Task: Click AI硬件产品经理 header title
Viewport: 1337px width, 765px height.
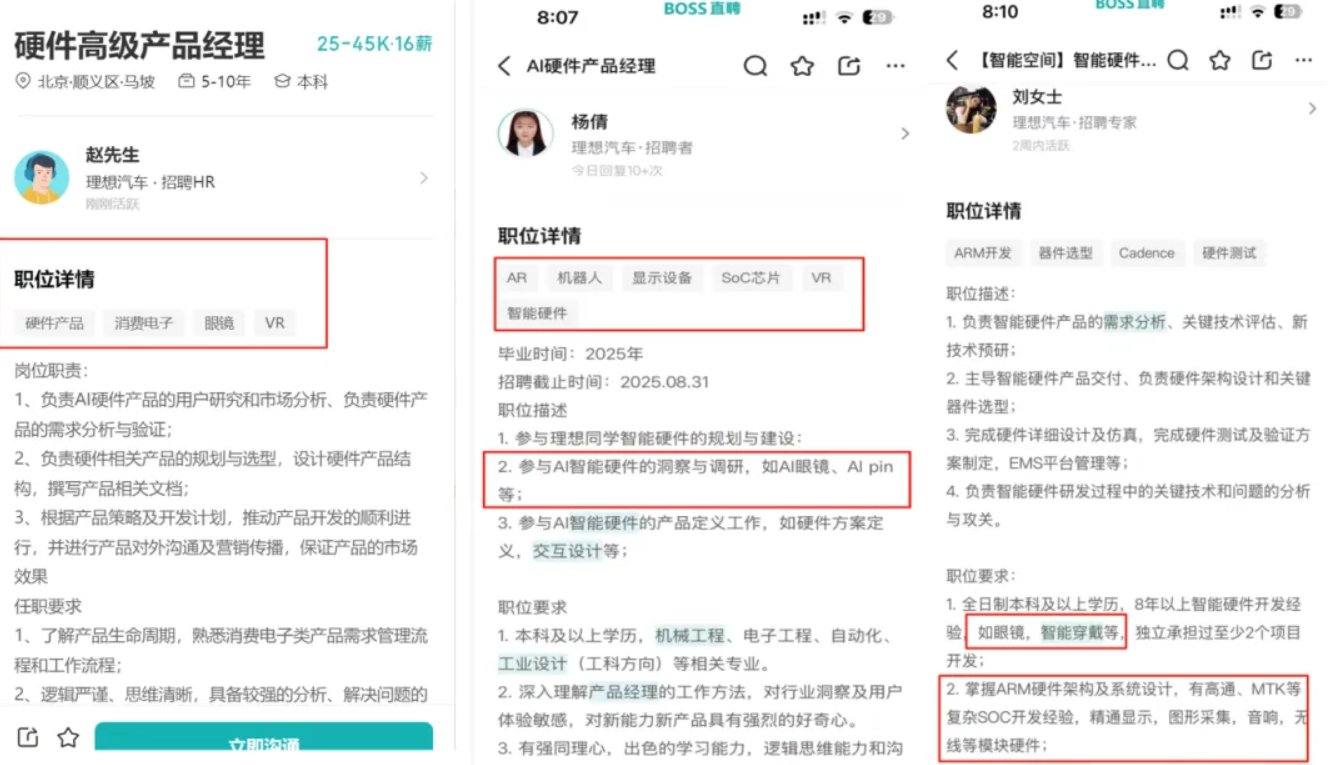Action: 591,66
